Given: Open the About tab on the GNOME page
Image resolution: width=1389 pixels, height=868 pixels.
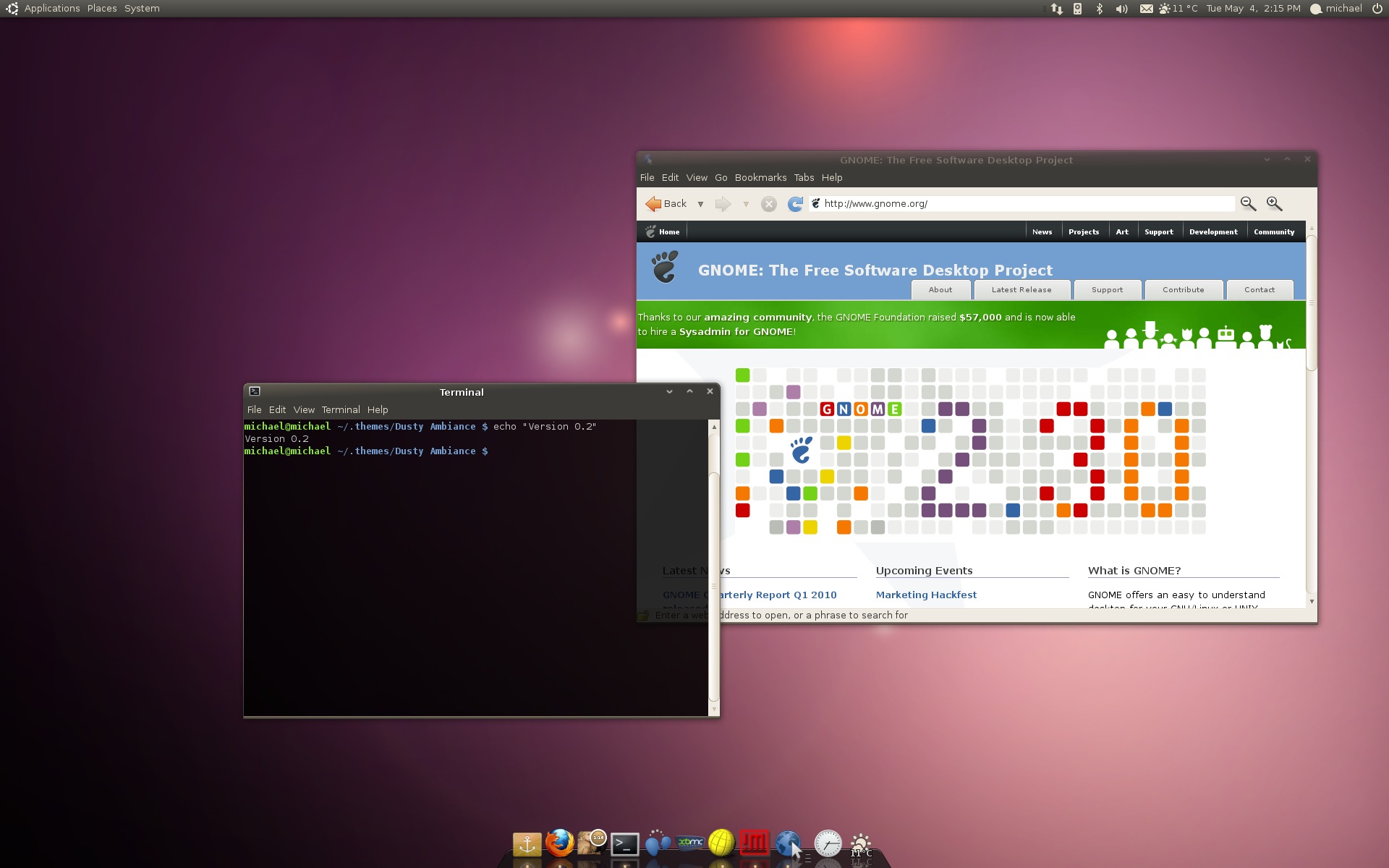Looking at the screenshot, I should (940, 290).
